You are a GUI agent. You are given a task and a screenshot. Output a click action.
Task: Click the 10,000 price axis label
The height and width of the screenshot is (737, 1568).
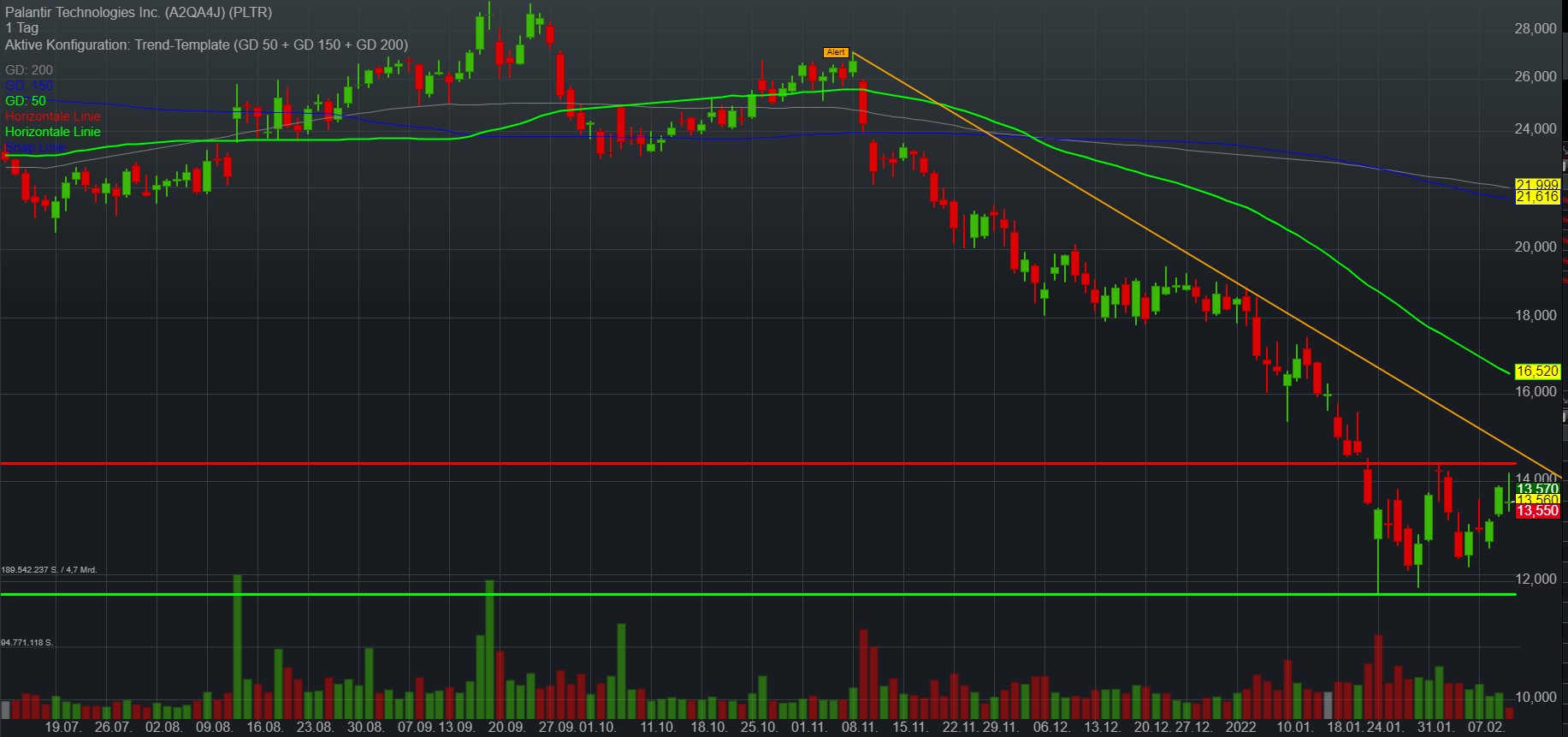click(1535, 698)
